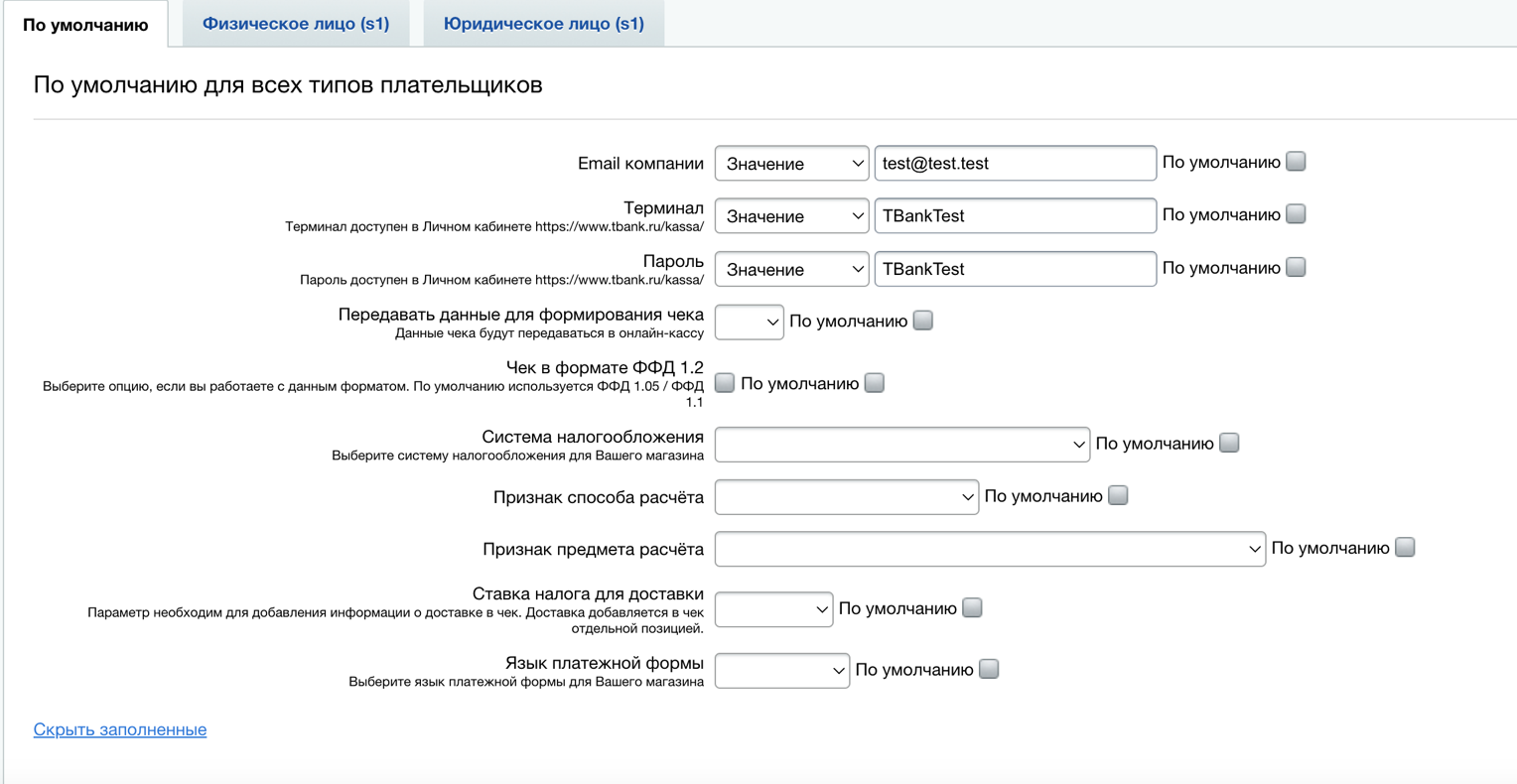Select the По умолчанию tab

85,25
